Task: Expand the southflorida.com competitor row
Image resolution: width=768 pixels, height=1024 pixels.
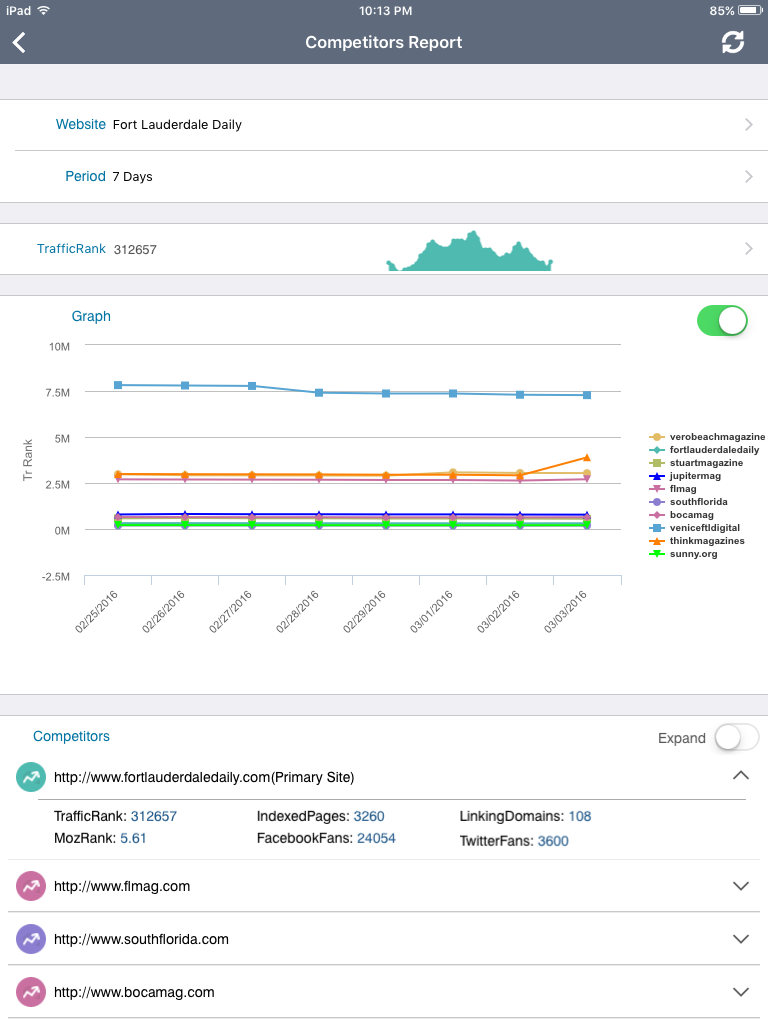Action: pos(741,939)
